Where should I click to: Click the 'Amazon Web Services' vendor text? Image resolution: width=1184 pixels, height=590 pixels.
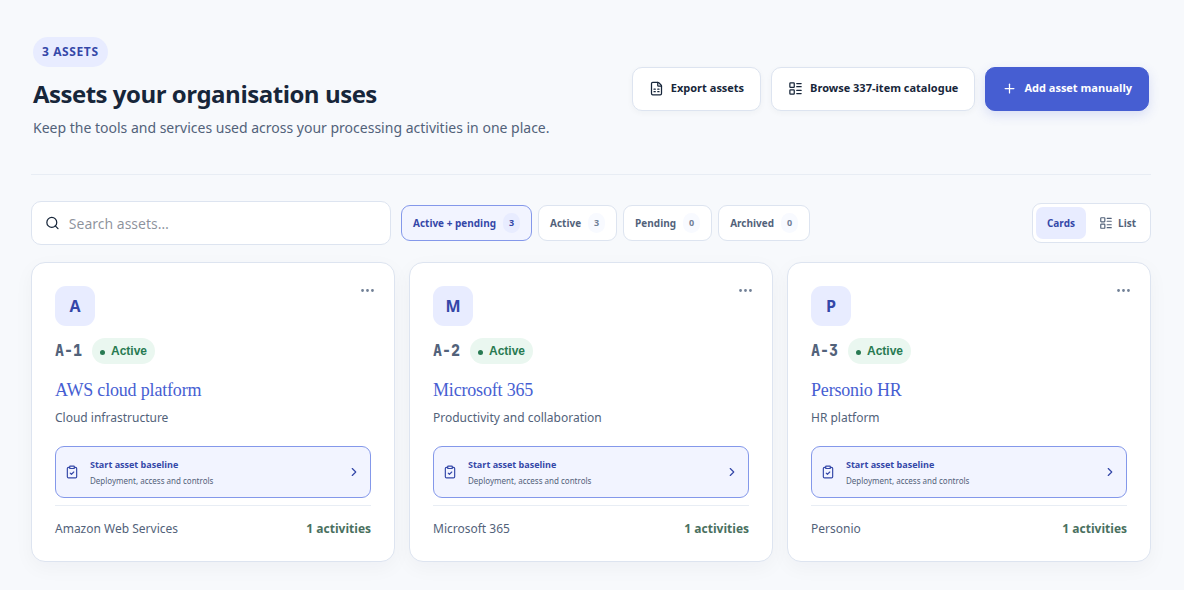[x=116, y=529]
